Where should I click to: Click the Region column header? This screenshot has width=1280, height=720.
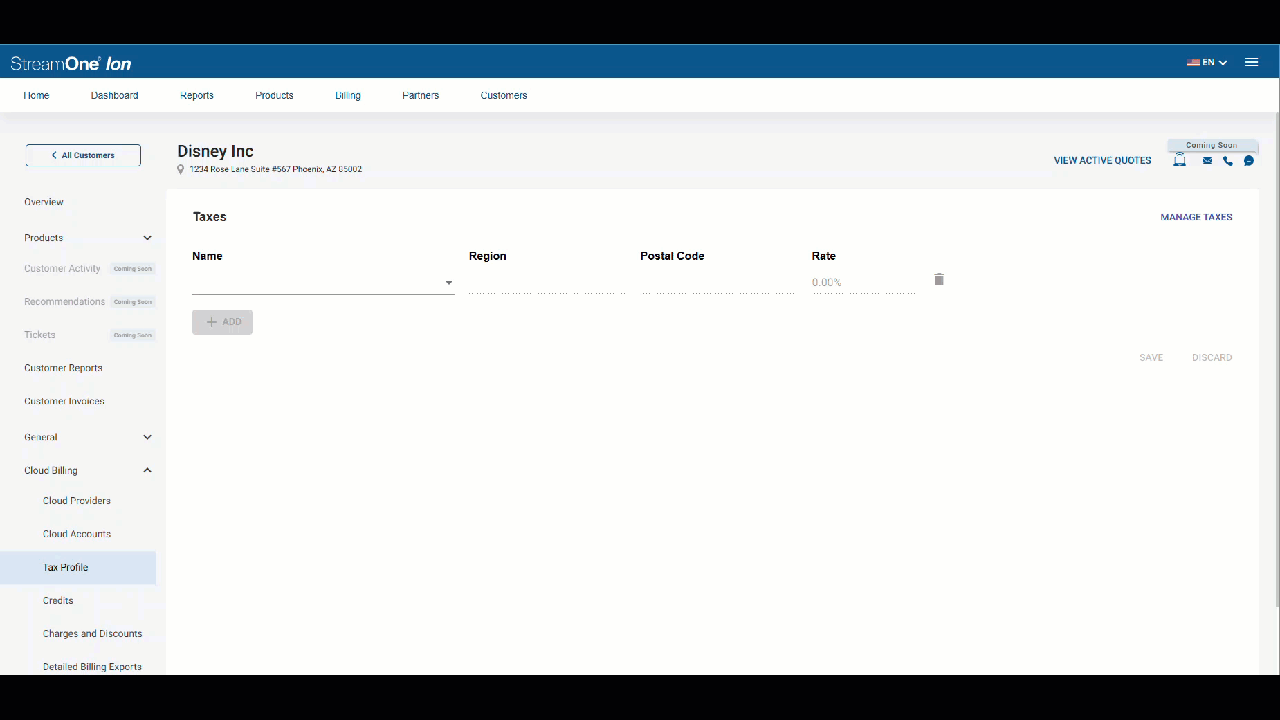click(x=488, y=256)
